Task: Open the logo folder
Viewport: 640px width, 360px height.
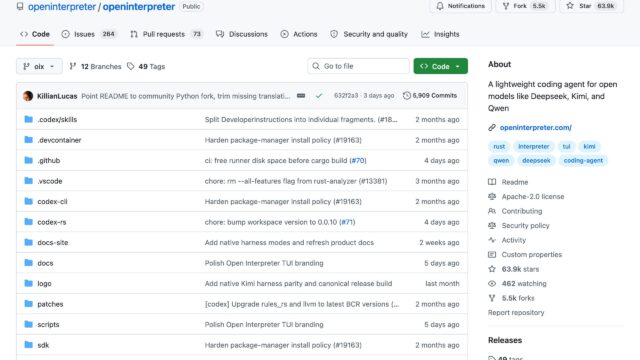Action: [x=44, y=283]
